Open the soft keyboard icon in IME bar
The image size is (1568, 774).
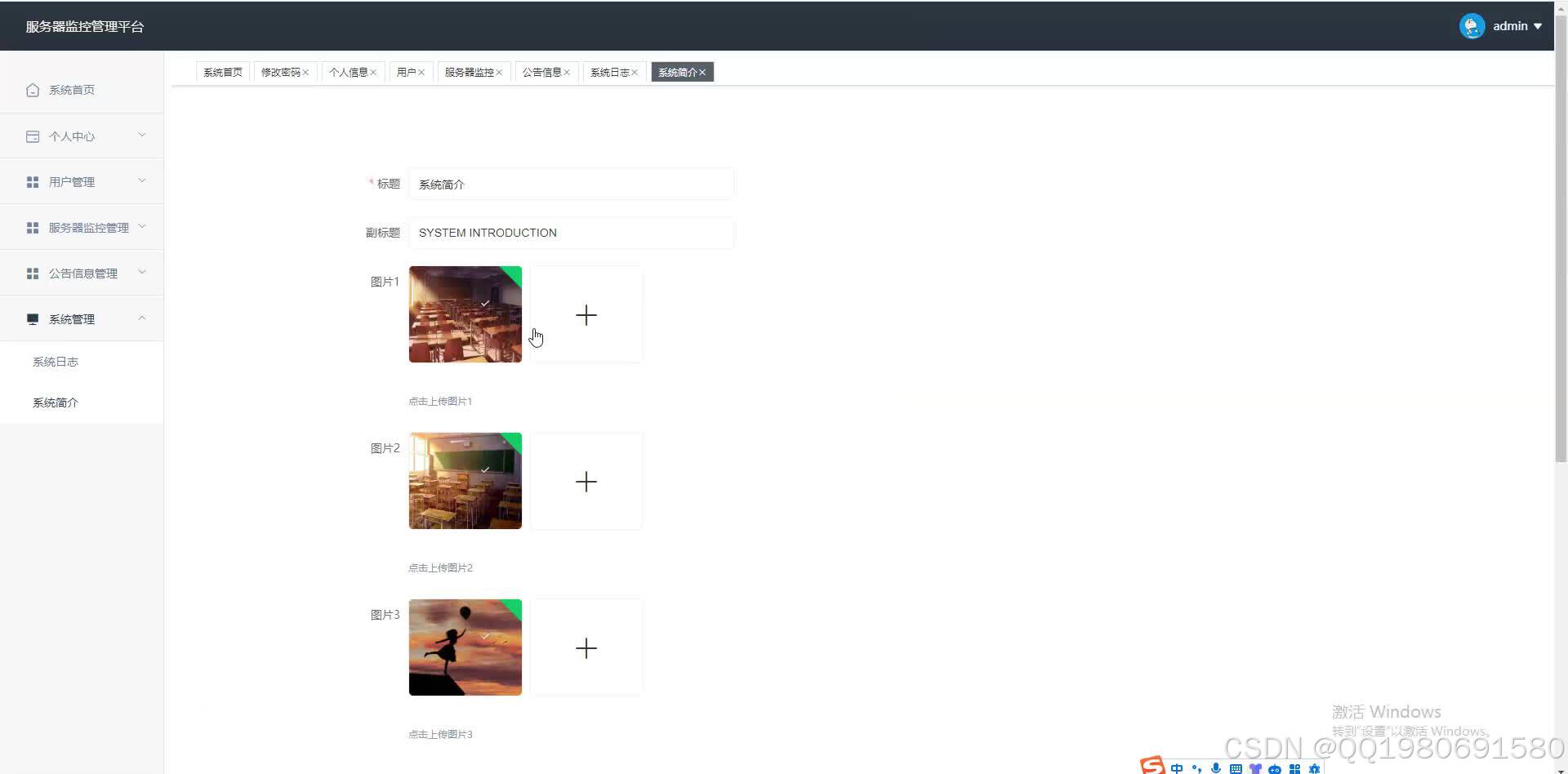1236,768
